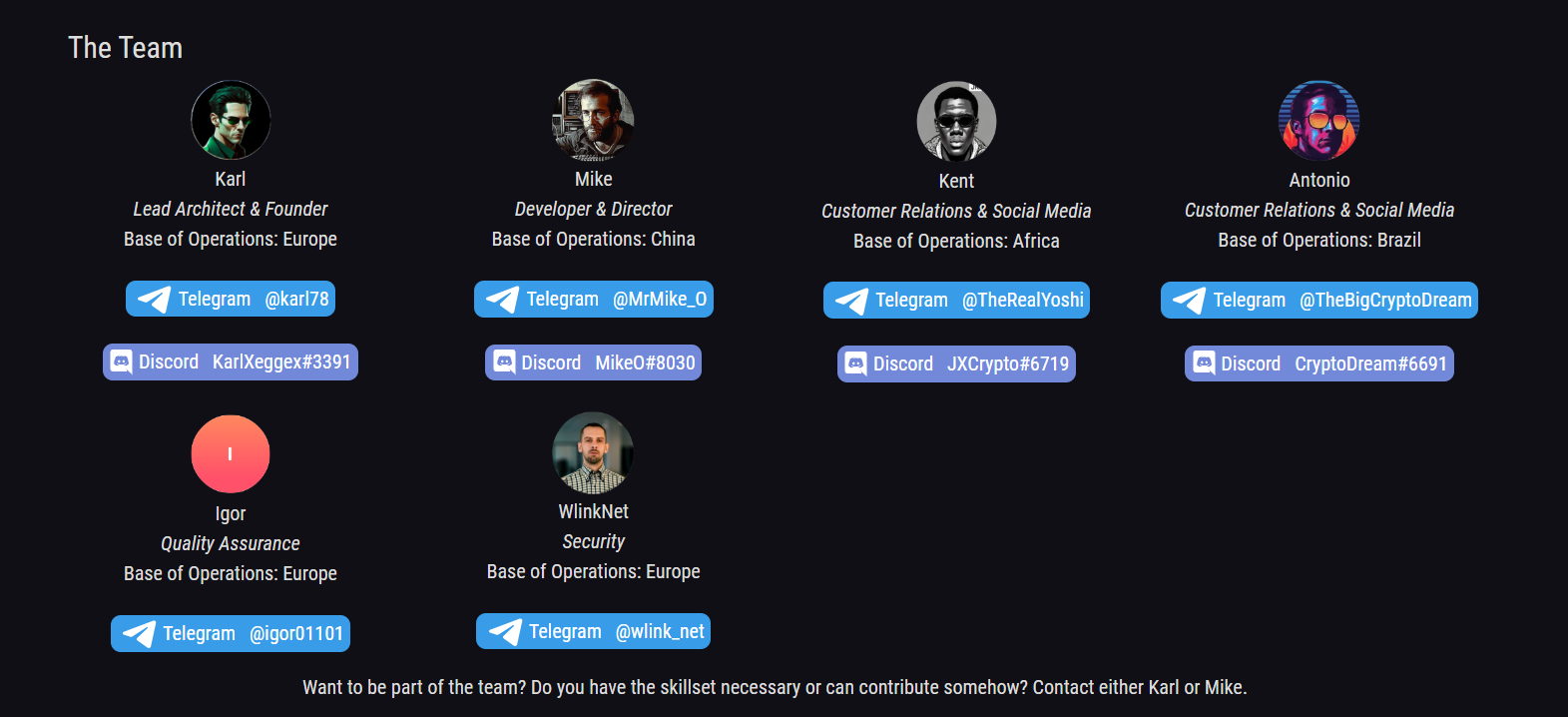Screen dimensions: 1568x717
Task: Open the @igor01101 Telegram handle
Action: click(295, 633)
